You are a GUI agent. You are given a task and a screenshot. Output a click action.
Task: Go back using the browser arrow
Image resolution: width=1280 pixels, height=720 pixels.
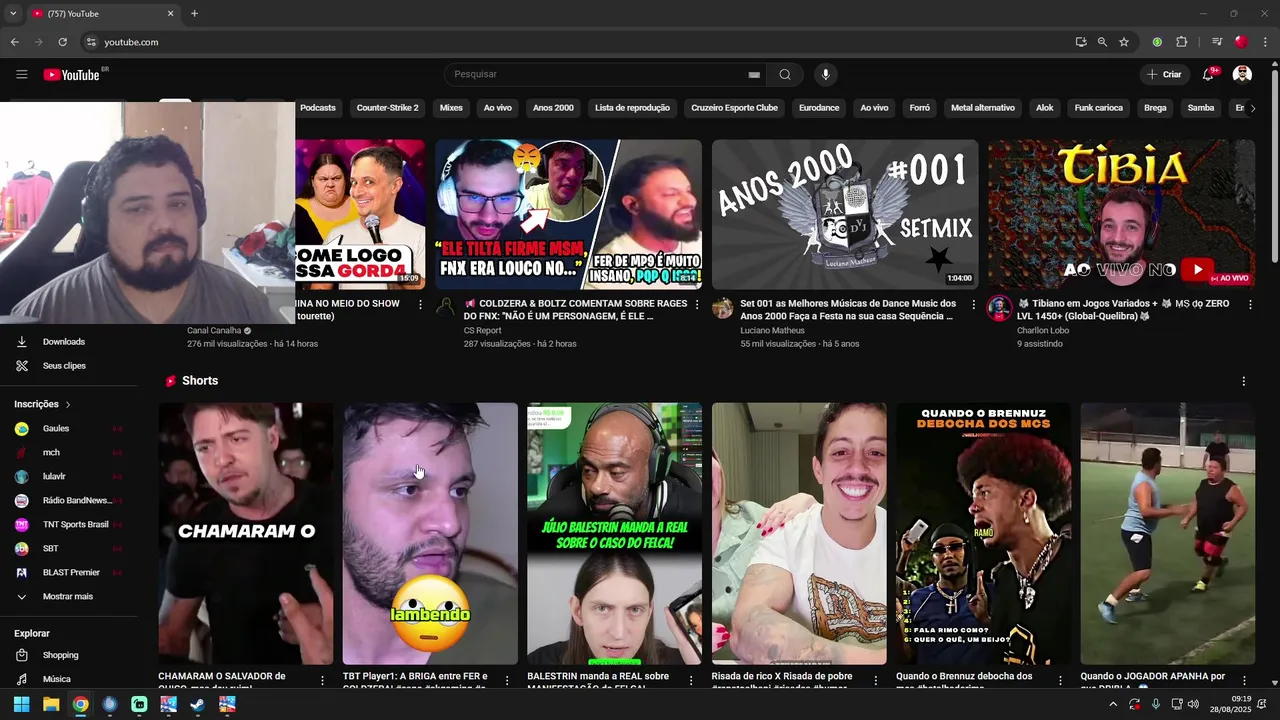14,42
